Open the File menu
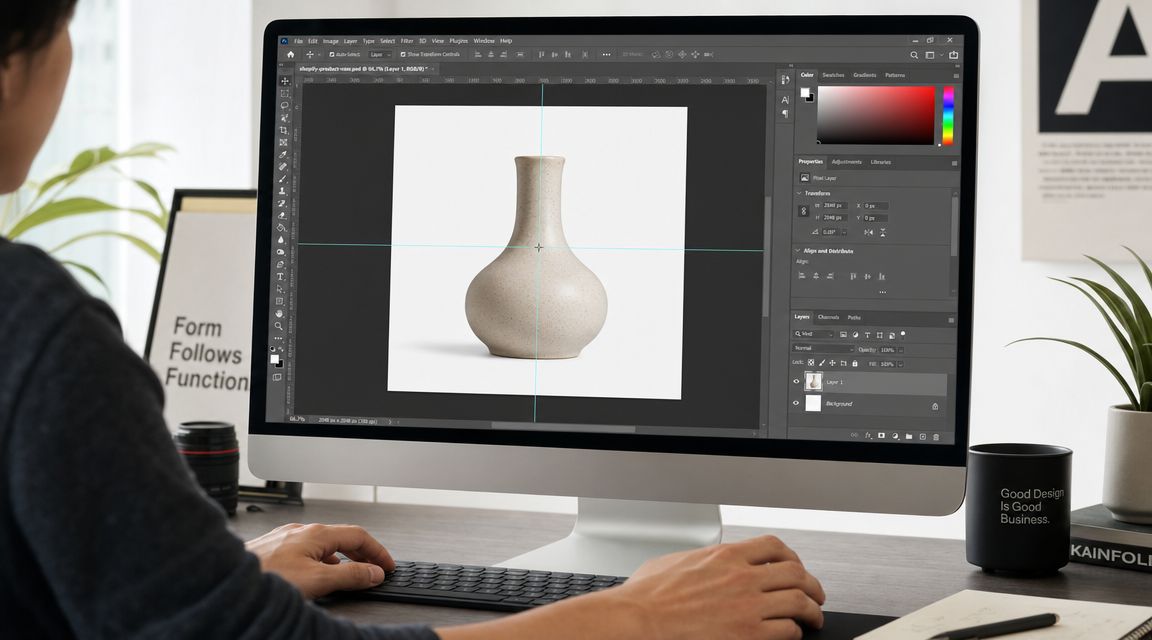Screen dimensions: 1152x640 click(x=298, y=41)
